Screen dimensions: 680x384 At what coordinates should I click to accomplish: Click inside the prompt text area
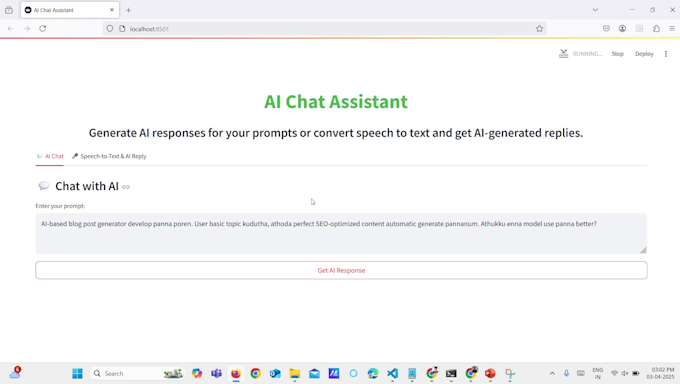341,233
